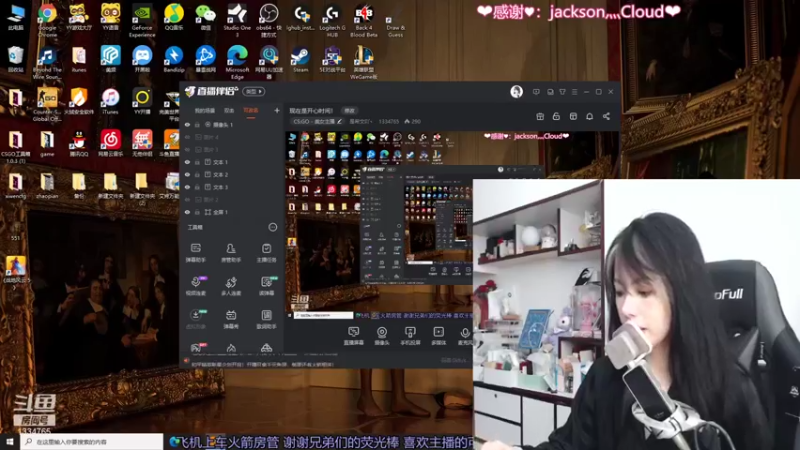
Task: Click 修改 button beside the stream title
Action: [349, 110]
